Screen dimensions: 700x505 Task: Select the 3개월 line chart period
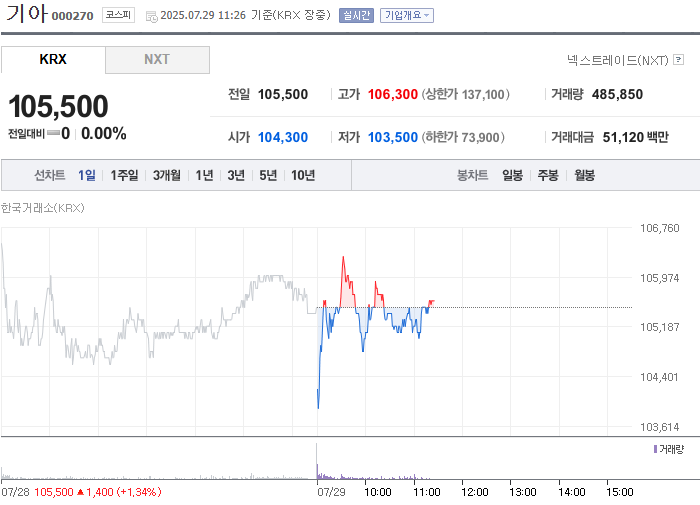pyautogui.click(x=167, y=175)
